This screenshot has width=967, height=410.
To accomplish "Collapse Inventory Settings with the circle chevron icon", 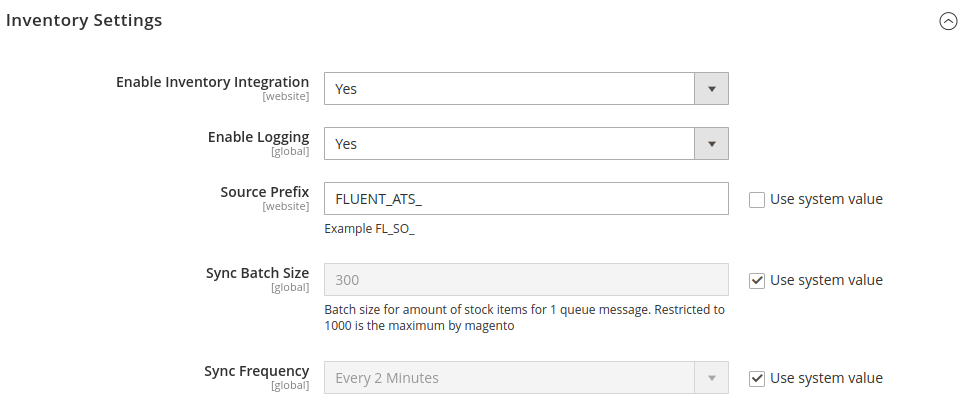I will pyautogui.click(x=948, y=21).
